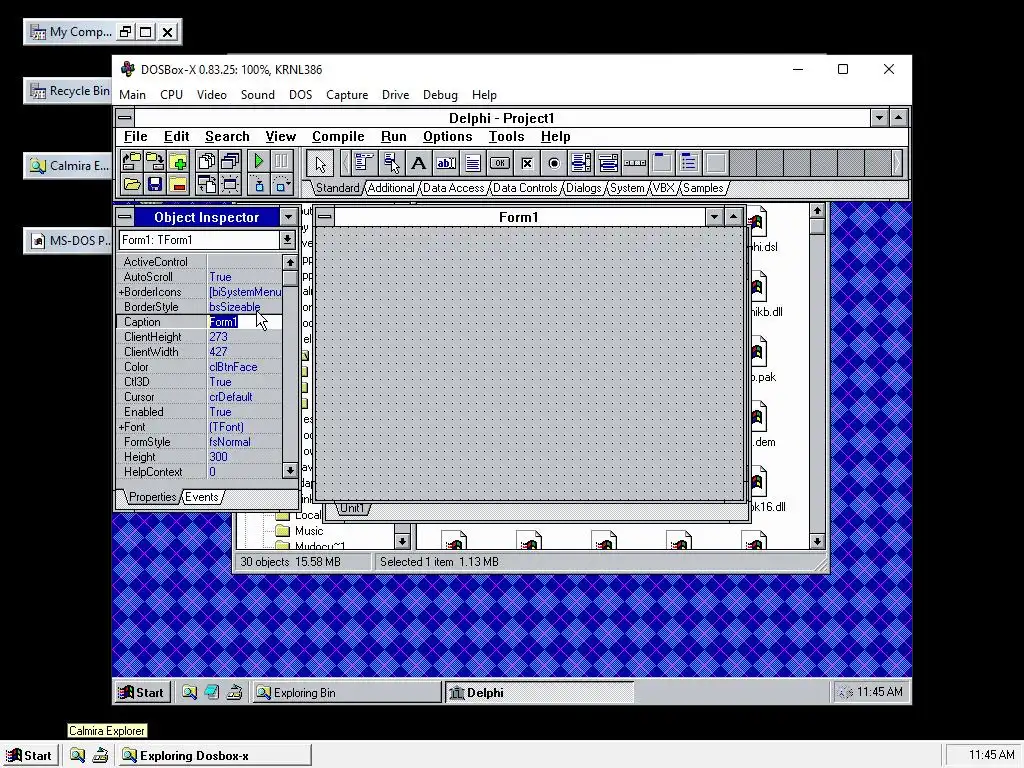The height and width of the screenshot is (768, 1024).
Task: Expand the BorderIcons property
Action: click(x=121, y=292)
